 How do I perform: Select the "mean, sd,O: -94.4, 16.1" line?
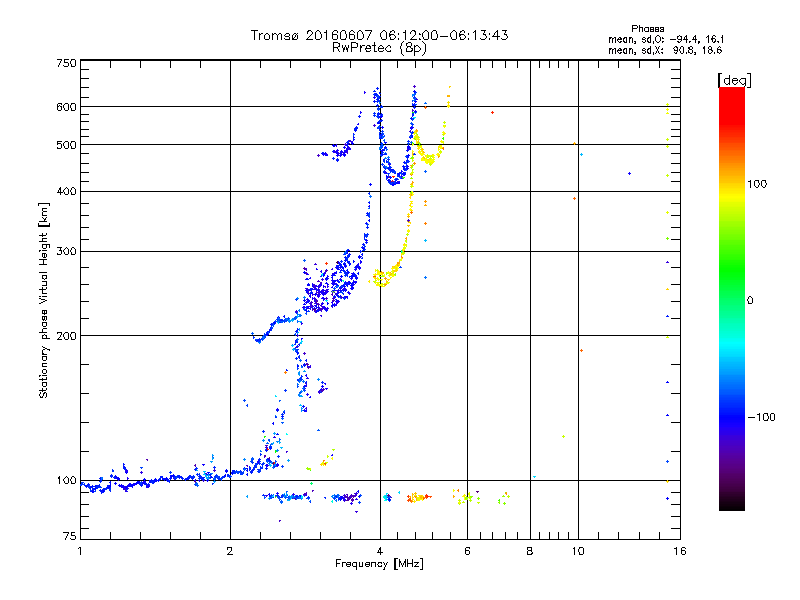pyautogui.click(x=665, y=39)
